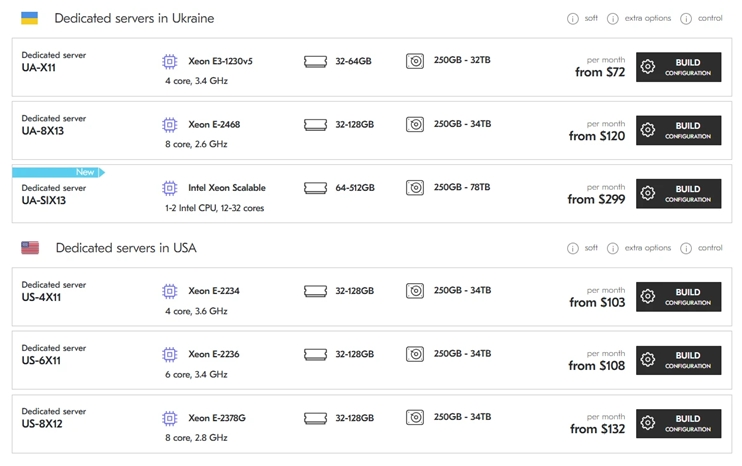
Task: Click the control info icon in the USA header
Action: tap(686, 248)
